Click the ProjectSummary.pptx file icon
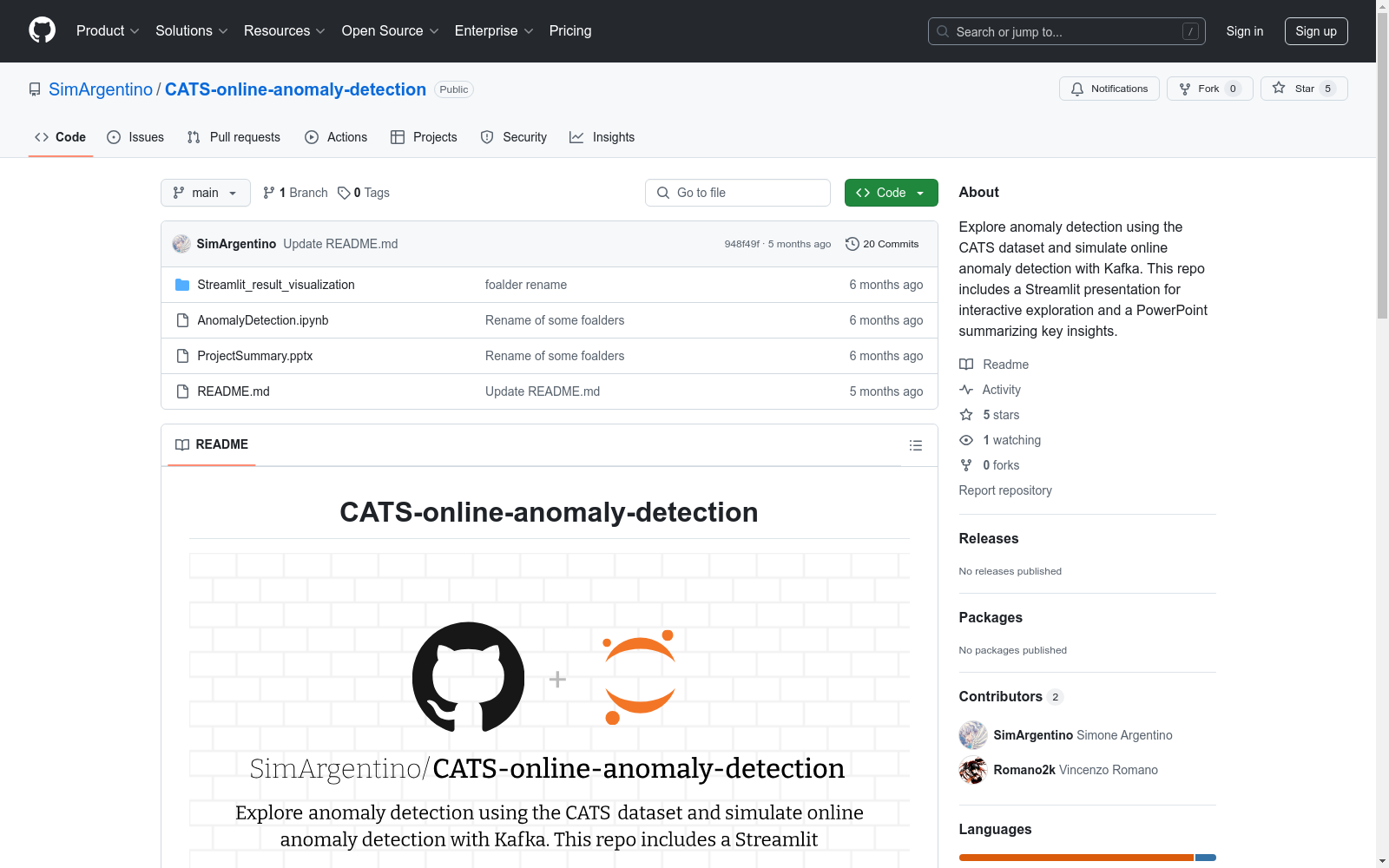This screenshot has height=868, width=1389. click(x=182, y=356)
